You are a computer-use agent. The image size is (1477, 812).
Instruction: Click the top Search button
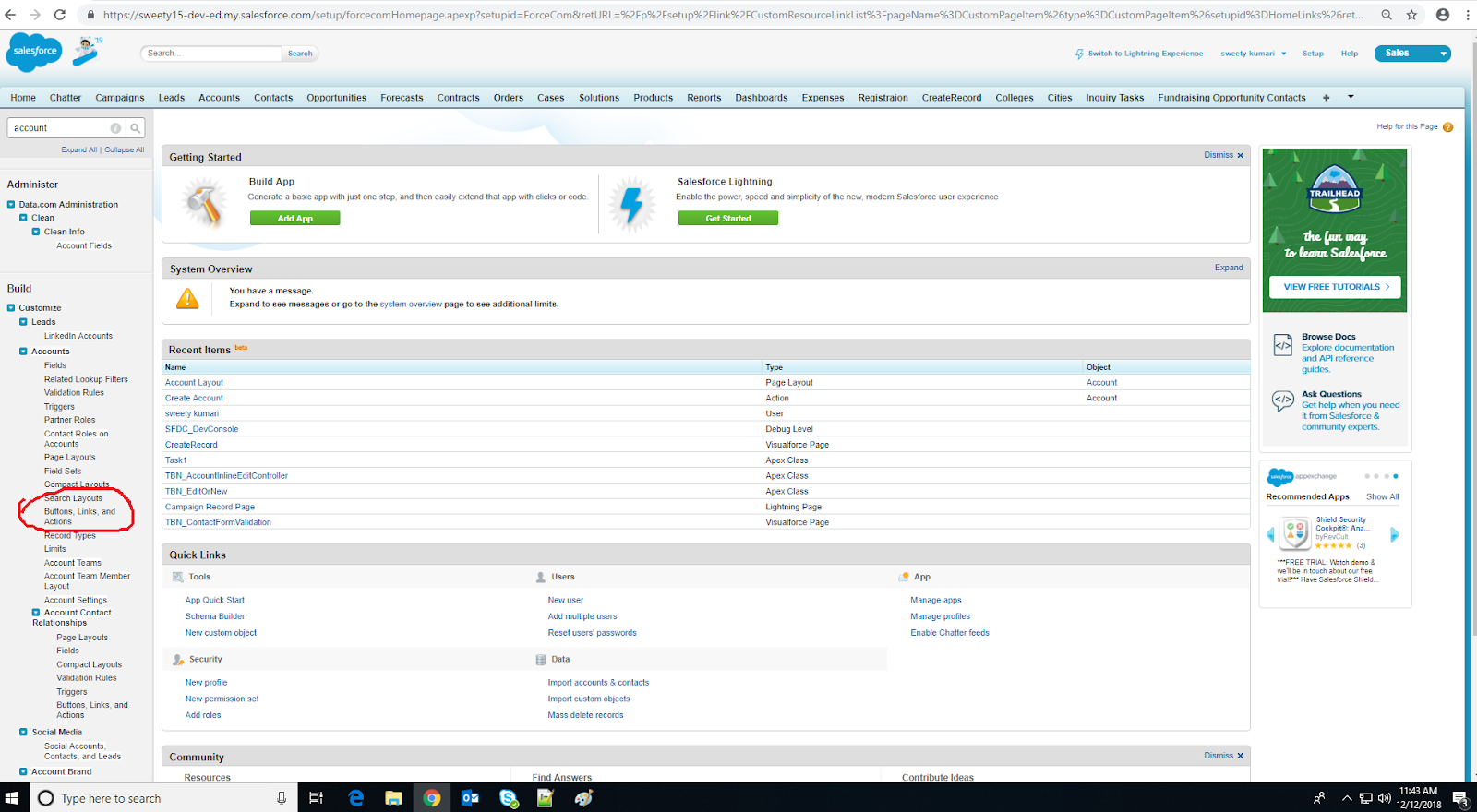300,54
